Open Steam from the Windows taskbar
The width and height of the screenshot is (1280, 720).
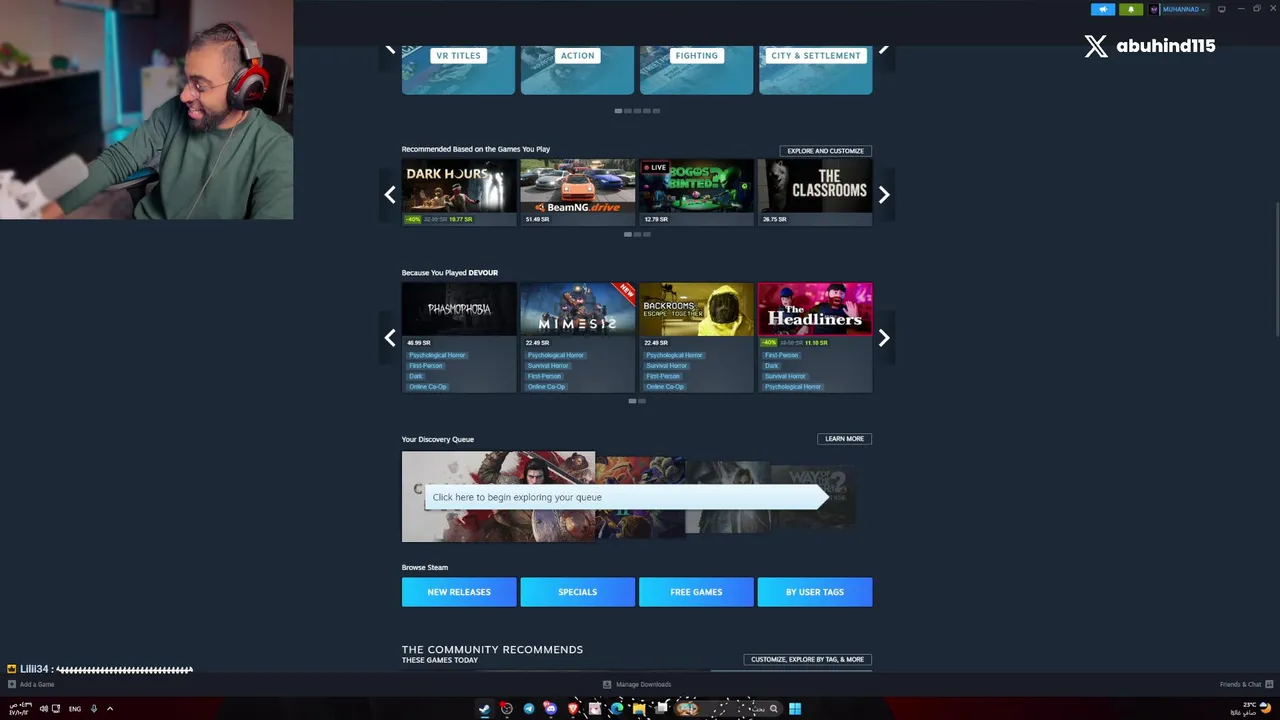[484, 708]
